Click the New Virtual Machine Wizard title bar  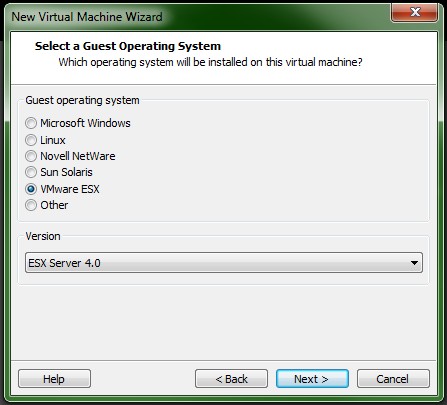pyautogui.click(x=200, y=17)
